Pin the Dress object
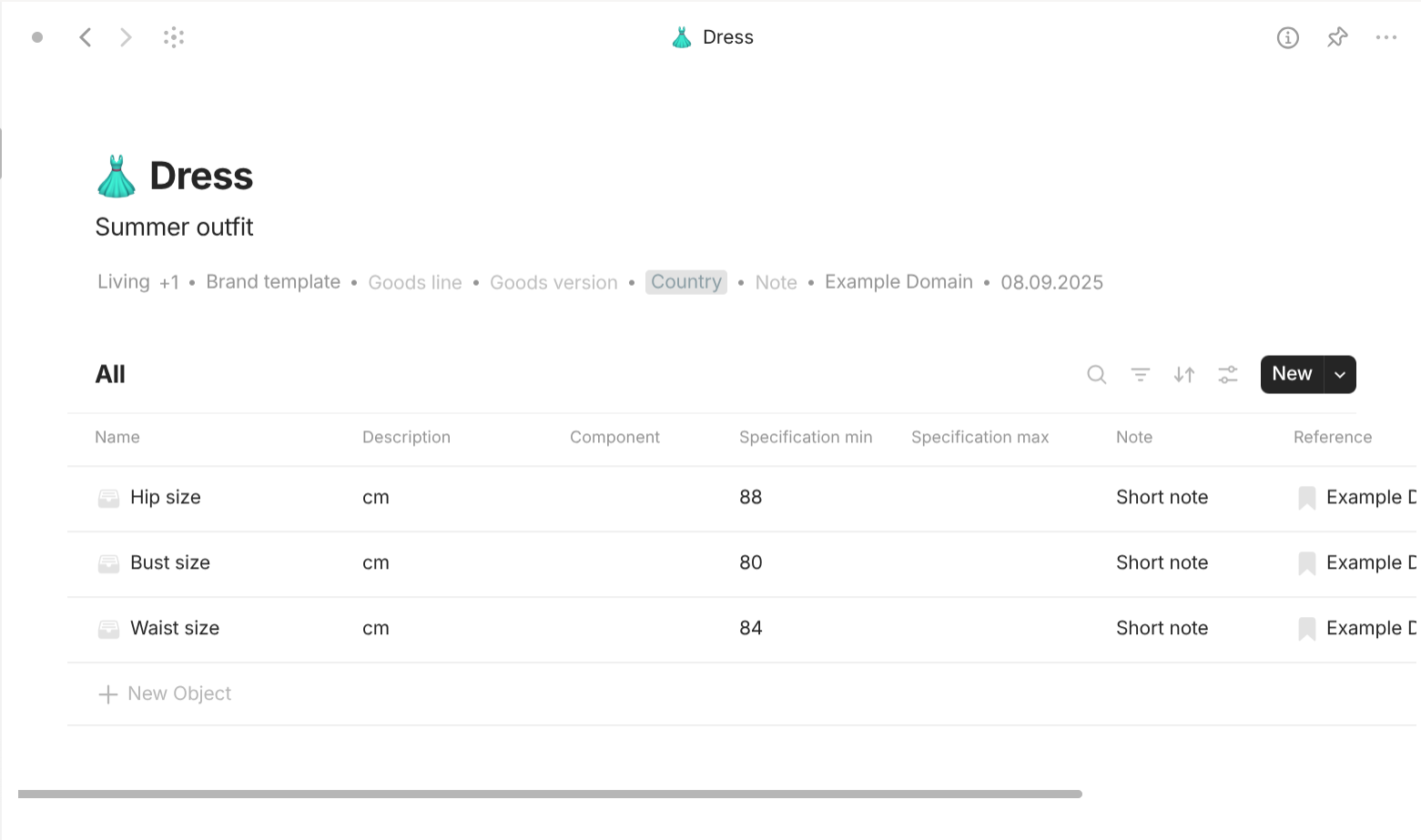Viewport: 1421px width, 840px height. click(1337, 37)
